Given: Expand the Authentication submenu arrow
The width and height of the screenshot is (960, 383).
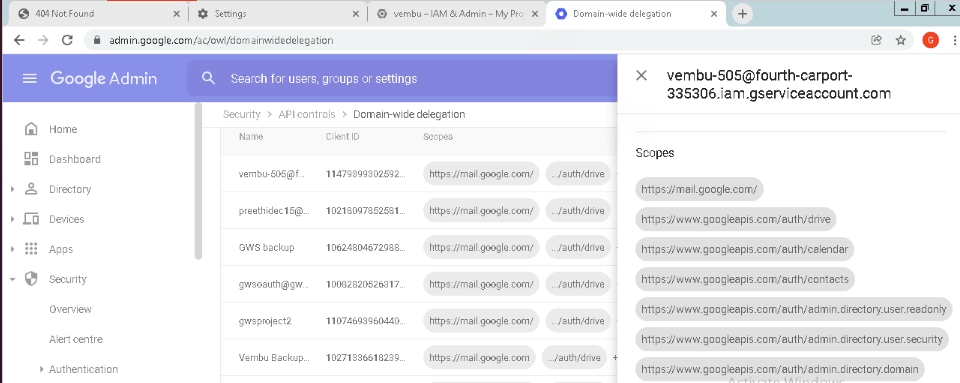Looking at the screenshot, I should (41, 369).
